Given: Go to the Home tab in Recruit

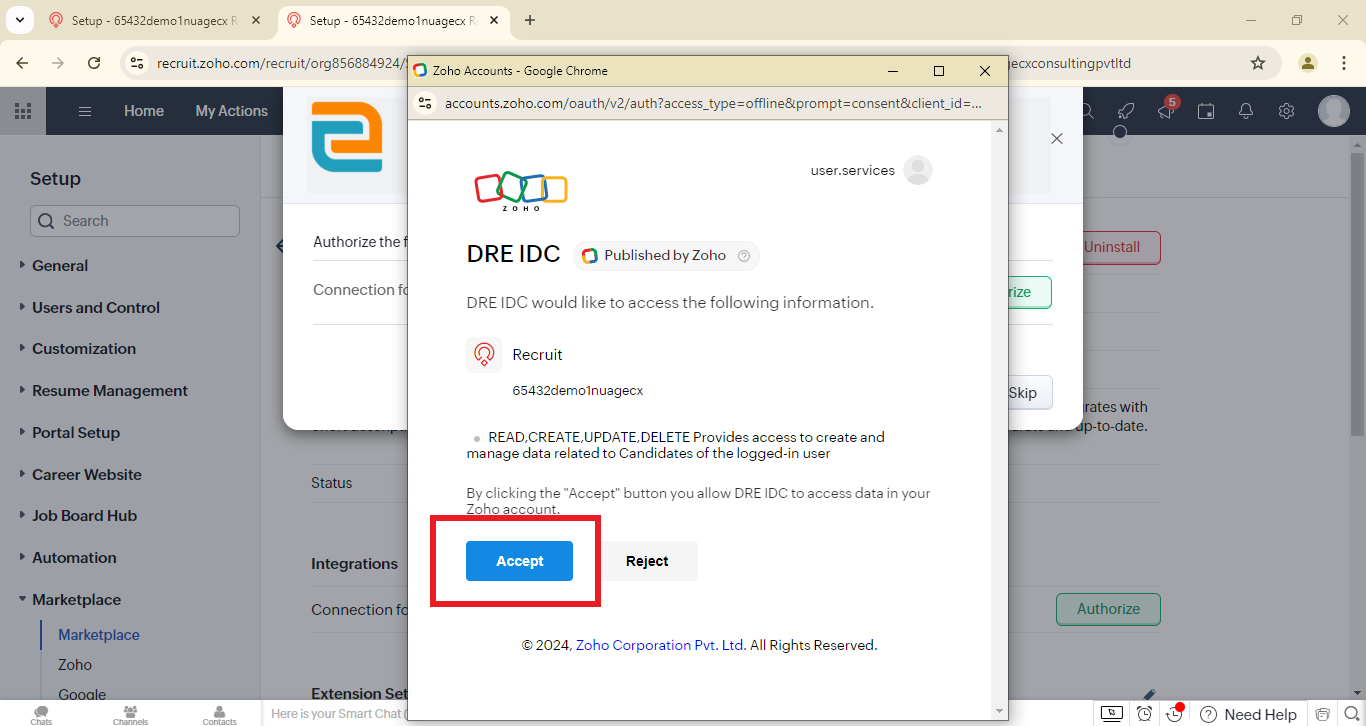Looking at the screenshot, I should click(144, 111).
